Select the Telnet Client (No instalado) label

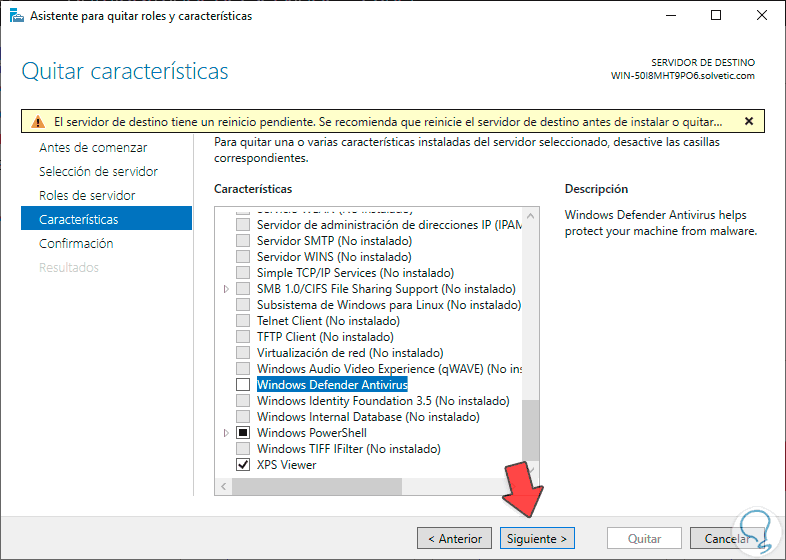coord(328,321)
